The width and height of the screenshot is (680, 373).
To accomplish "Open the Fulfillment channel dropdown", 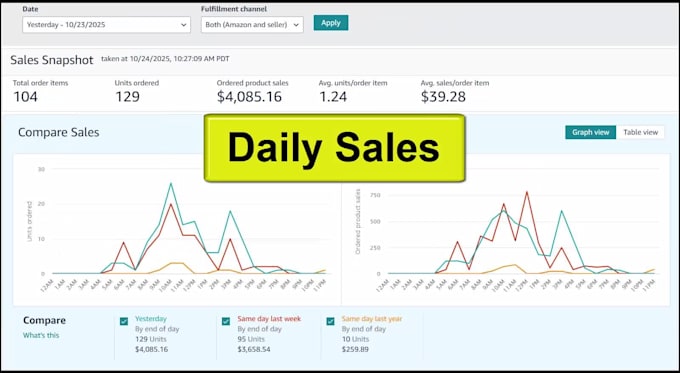I will pos(252,25).
